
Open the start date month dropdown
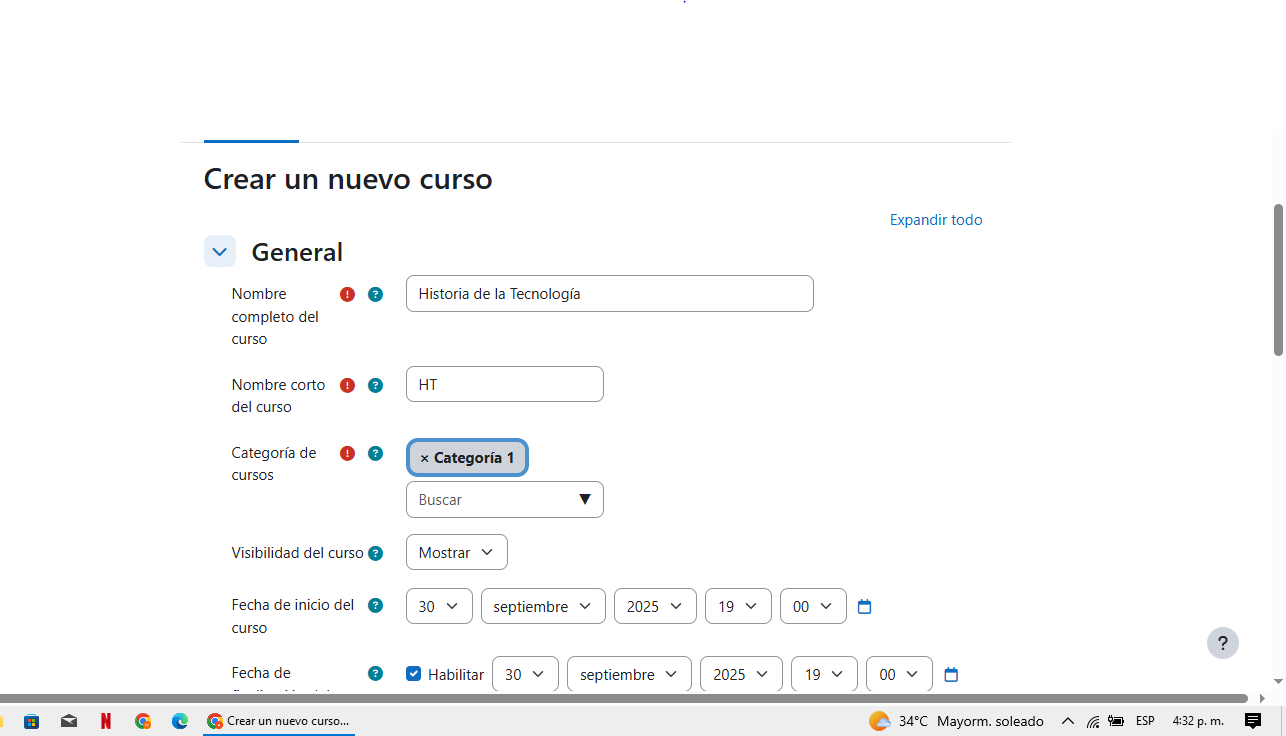[x=543, y=607]
